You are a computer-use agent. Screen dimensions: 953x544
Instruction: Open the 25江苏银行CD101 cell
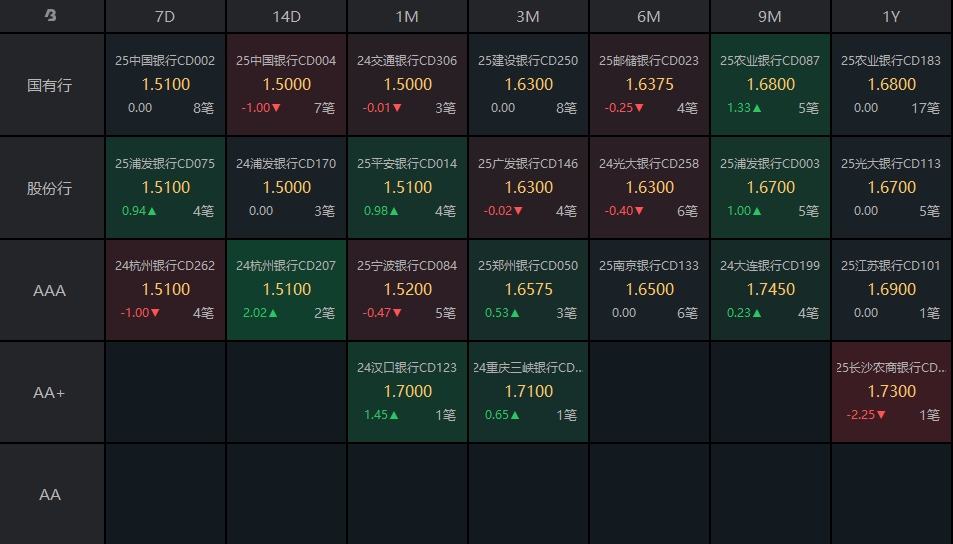[892, 289]
